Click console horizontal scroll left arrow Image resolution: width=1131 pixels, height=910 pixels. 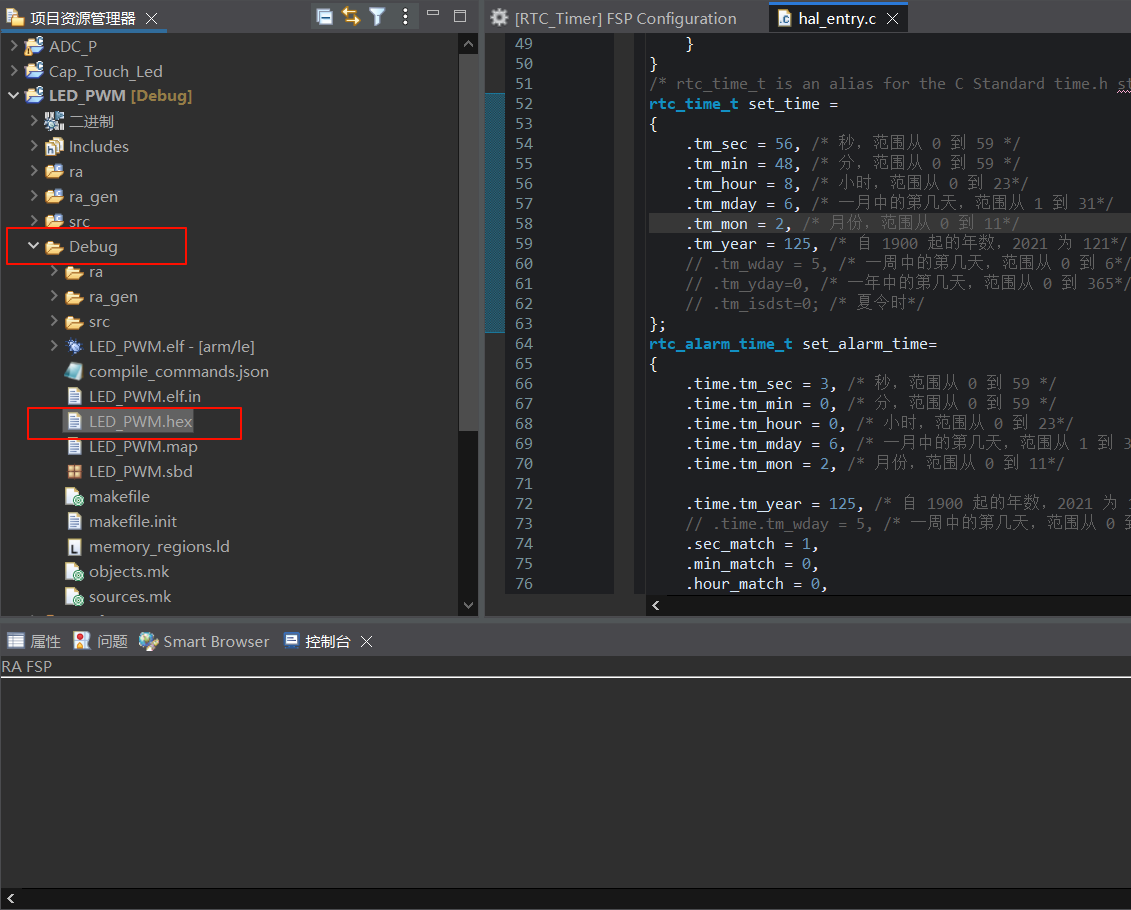pyautogui.click(x=10, y=898)
